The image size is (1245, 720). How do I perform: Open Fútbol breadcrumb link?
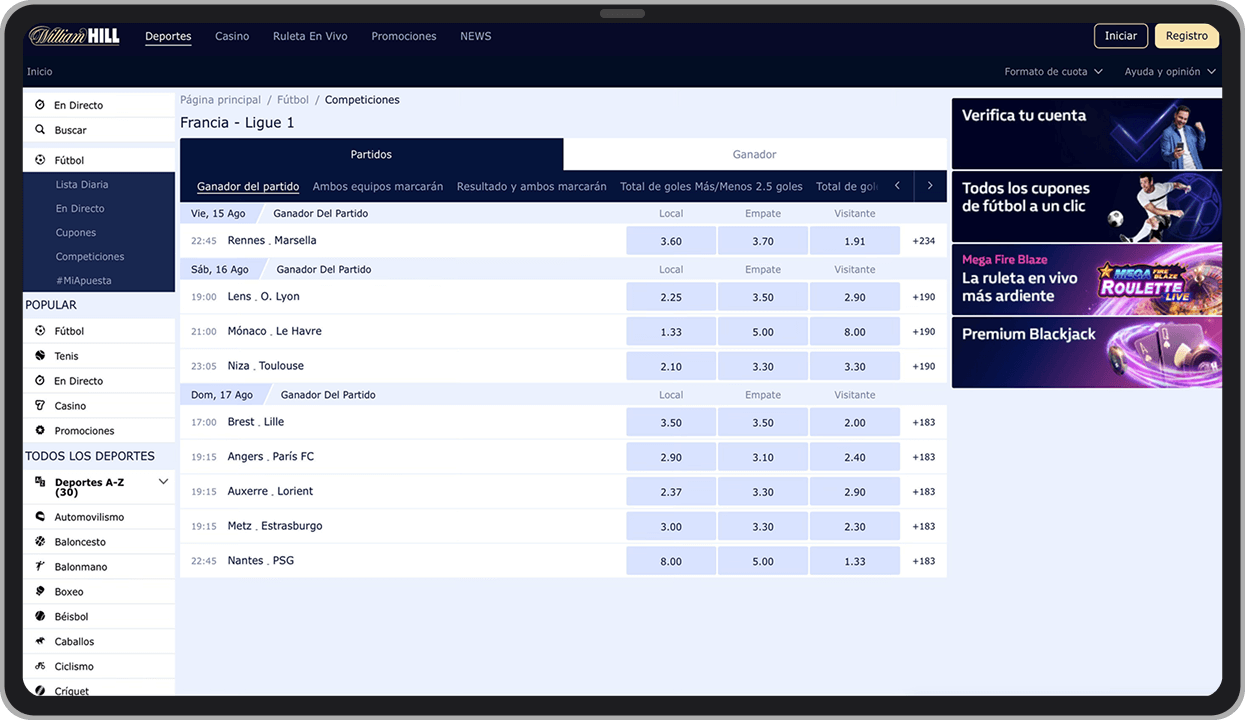pos(293,100)
